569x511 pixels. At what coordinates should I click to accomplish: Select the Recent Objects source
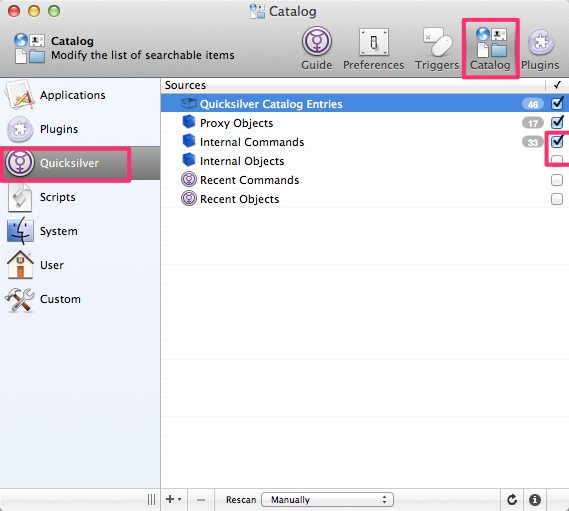(x=365, y=199)
